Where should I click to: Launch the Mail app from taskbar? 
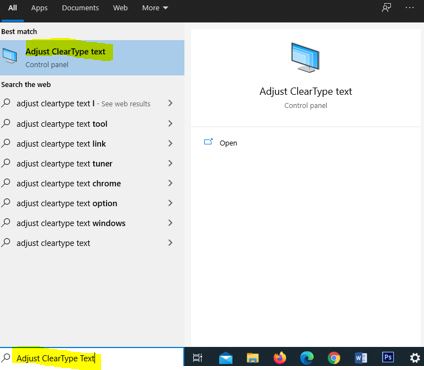(226, 358)
